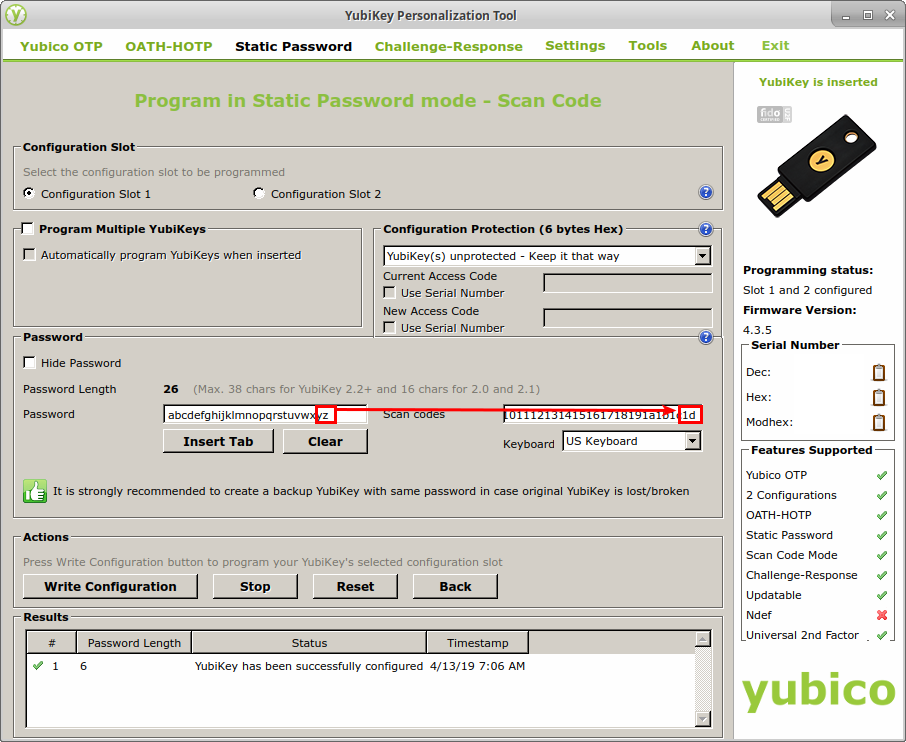Check Use Serial Number for Current Access Code
The height and width of the screenshot is (742, 906).
(390, 293)
